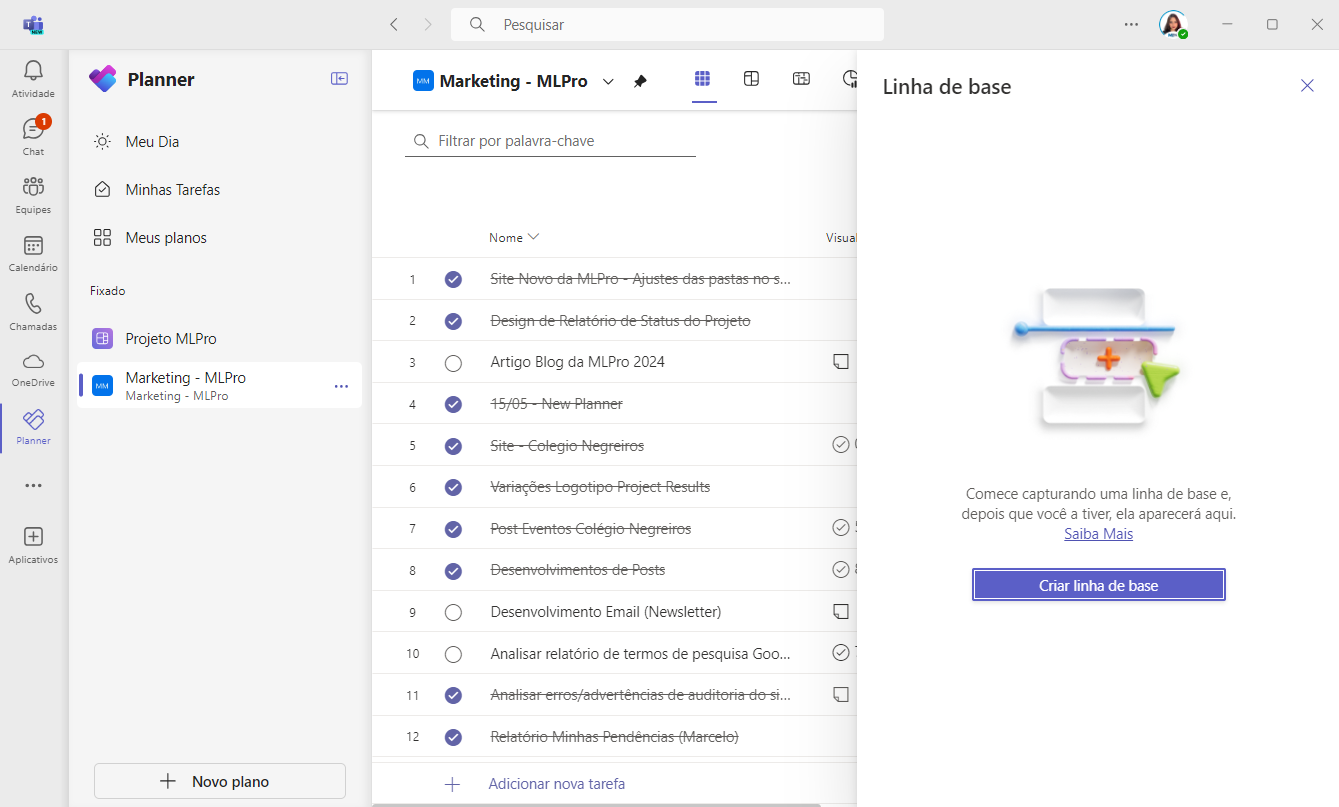Screen dimensions: 1339x807
Task: Click the horizontal scrollbar under the task grid
Action: coord(596,804)
